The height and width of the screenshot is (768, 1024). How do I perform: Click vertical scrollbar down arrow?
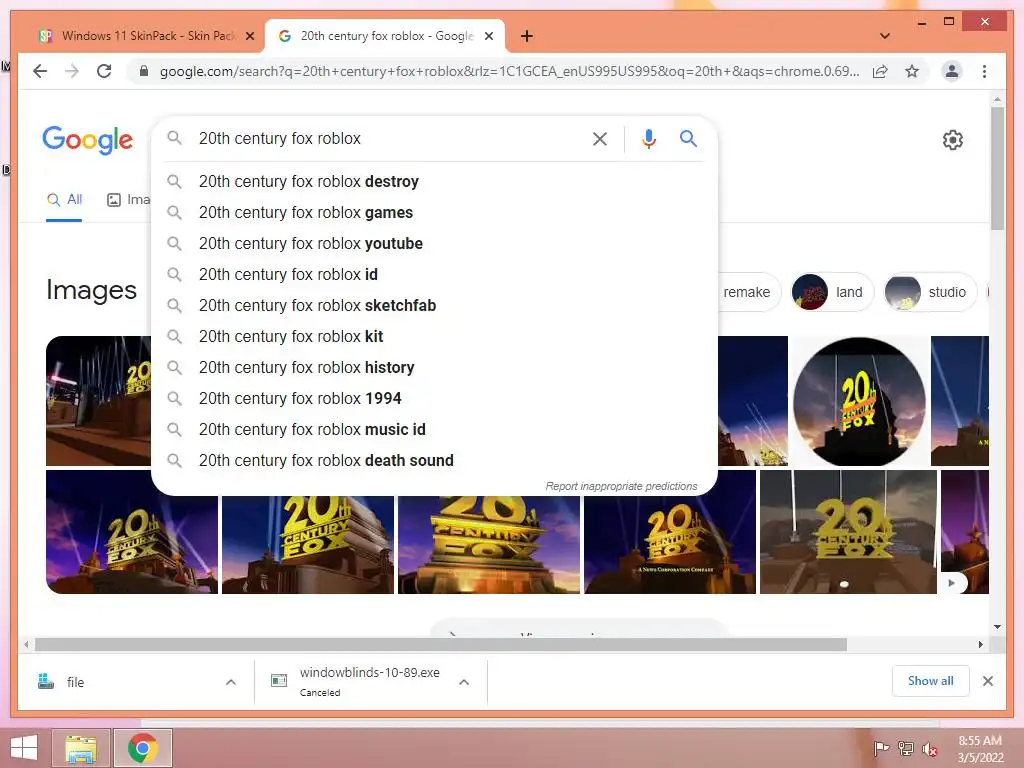coord(997,627)
